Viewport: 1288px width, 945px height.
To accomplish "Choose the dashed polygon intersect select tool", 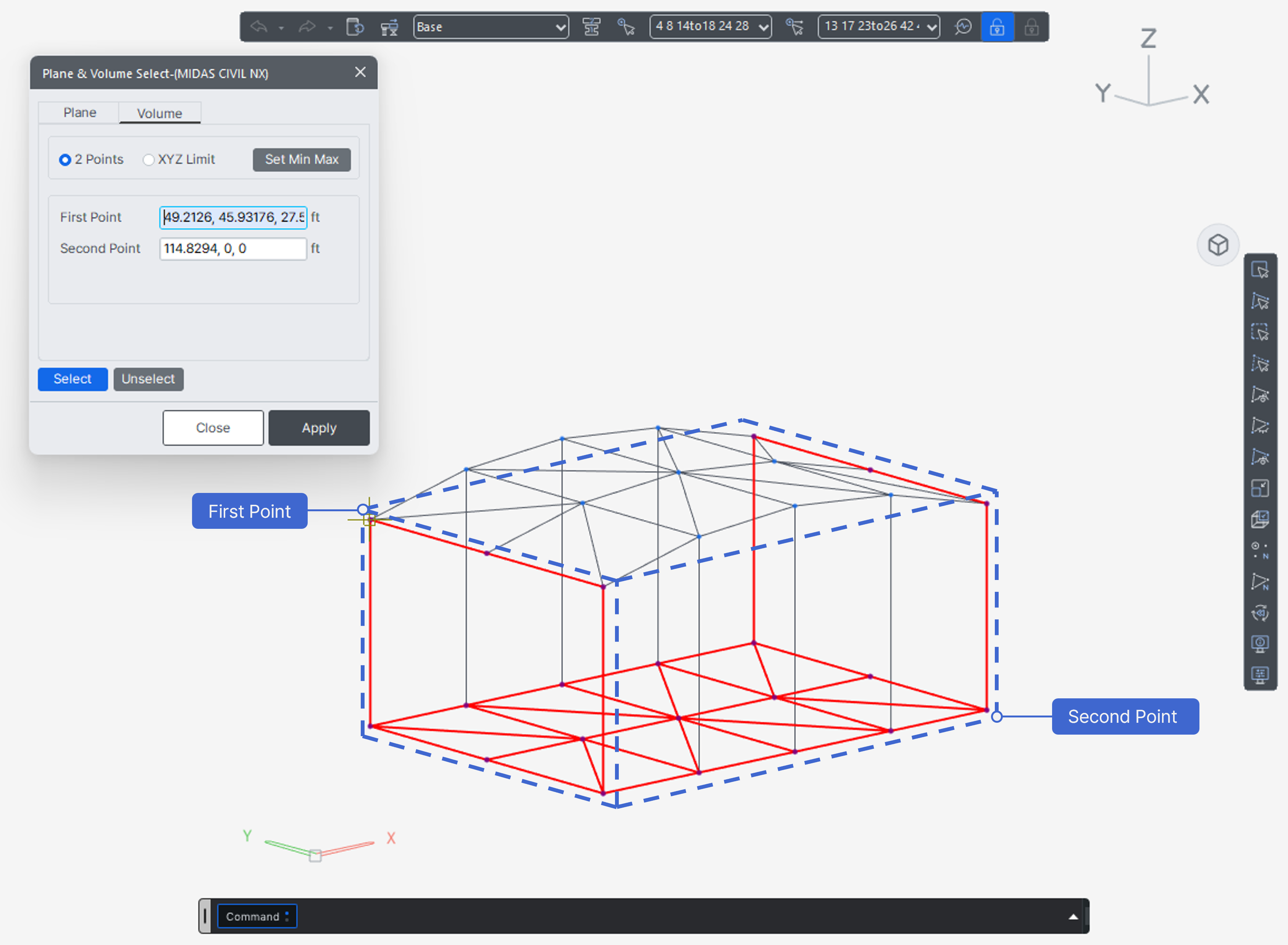I will [1259, 363].
